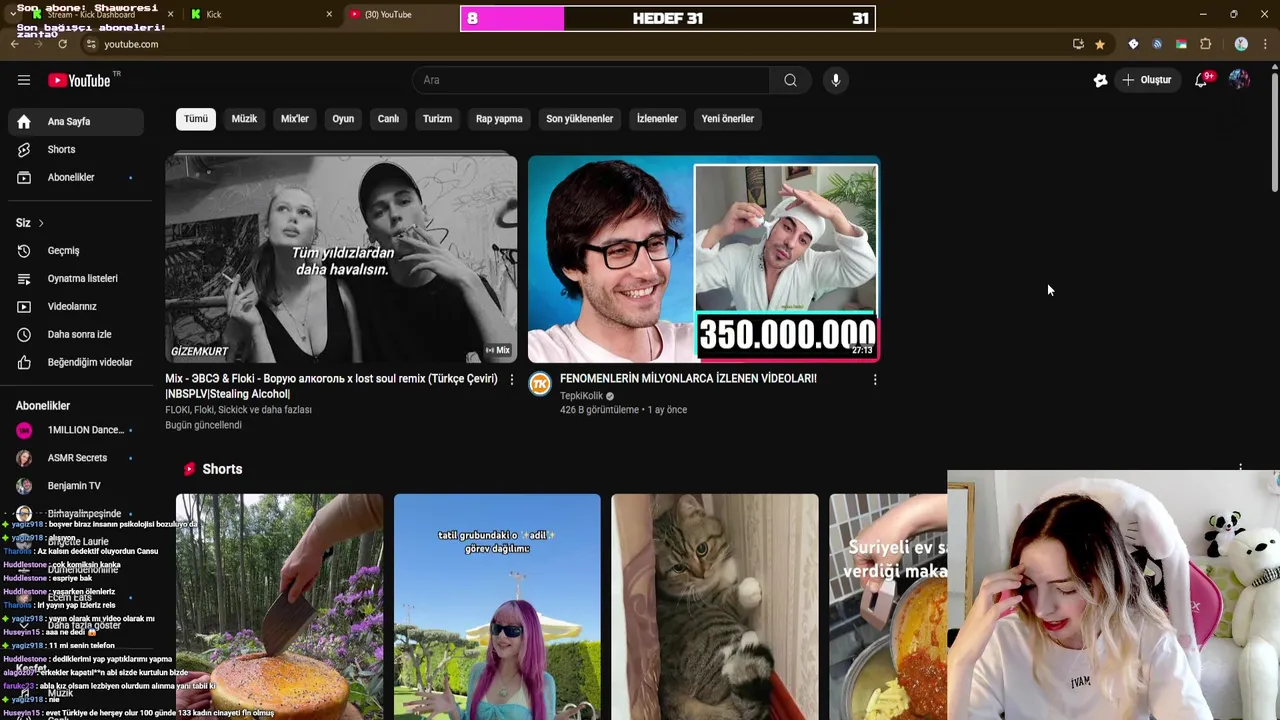
Task: Open Abonelikler in the sidebar
Action: (x=76, y=178)
